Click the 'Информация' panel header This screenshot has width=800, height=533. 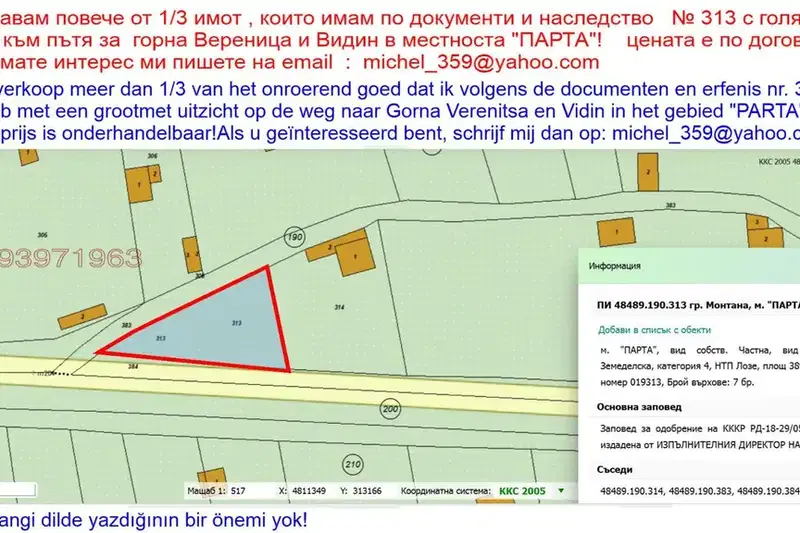coord(689,266)
